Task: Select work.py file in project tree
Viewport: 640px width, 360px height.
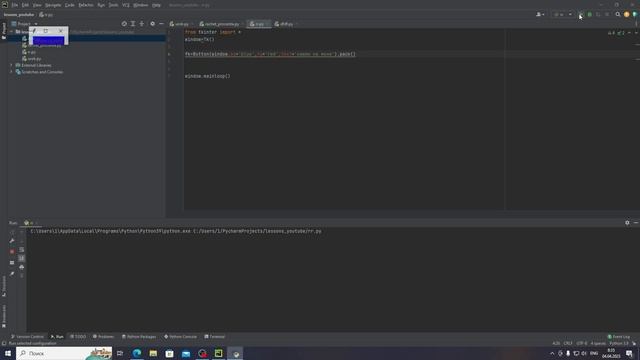Action: (32, 59)
